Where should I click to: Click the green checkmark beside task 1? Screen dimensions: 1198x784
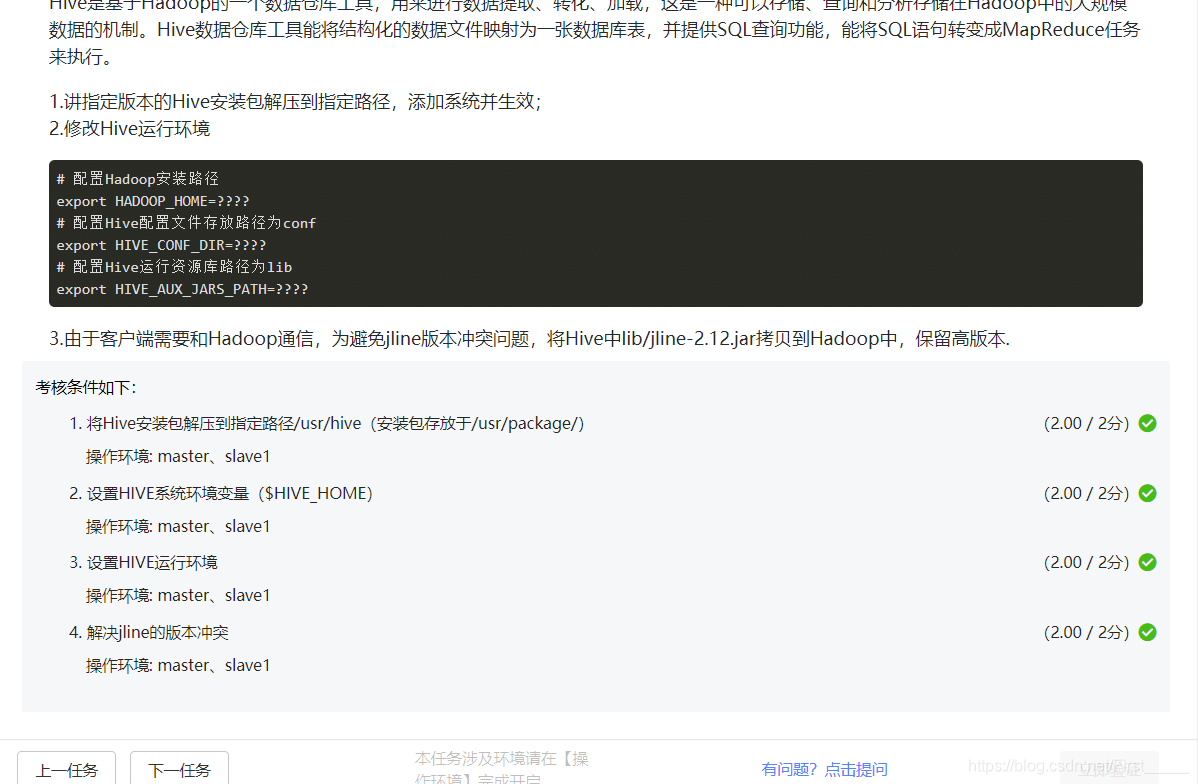(1147, 423)
